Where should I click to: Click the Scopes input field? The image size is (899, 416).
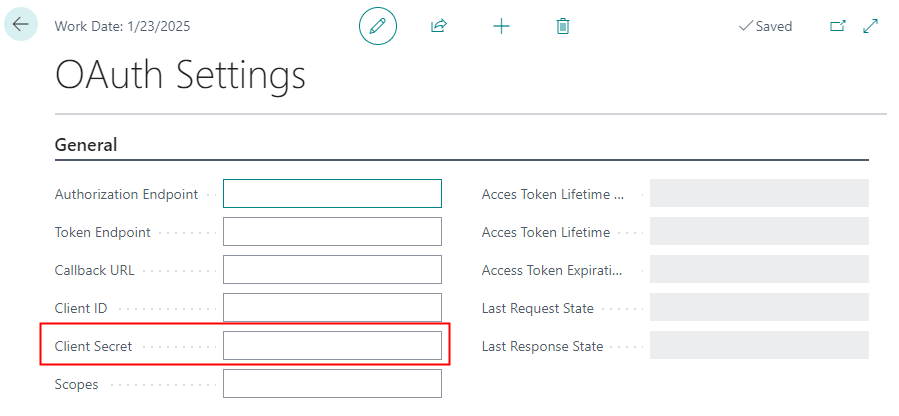click(x=332, y=384)
